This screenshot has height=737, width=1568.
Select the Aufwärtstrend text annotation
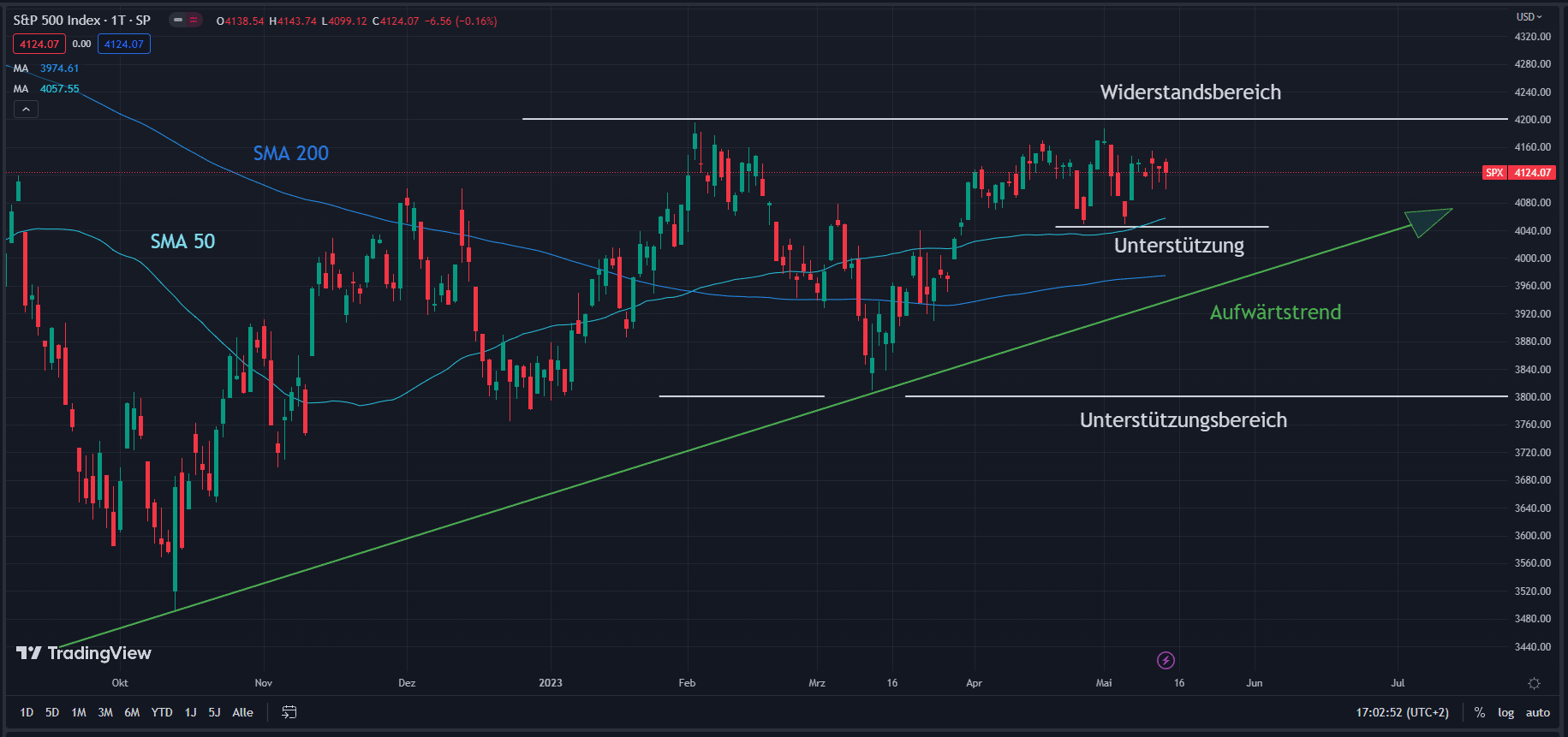[x=1275, y=312]
